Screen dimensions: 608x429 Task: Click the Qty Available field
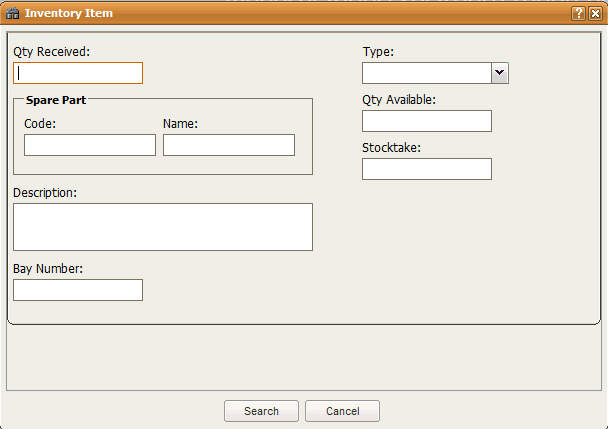427,121
